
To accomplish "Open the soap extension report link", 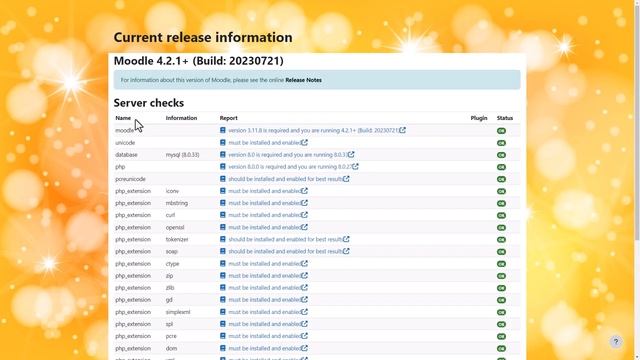I will coord(285,251).
